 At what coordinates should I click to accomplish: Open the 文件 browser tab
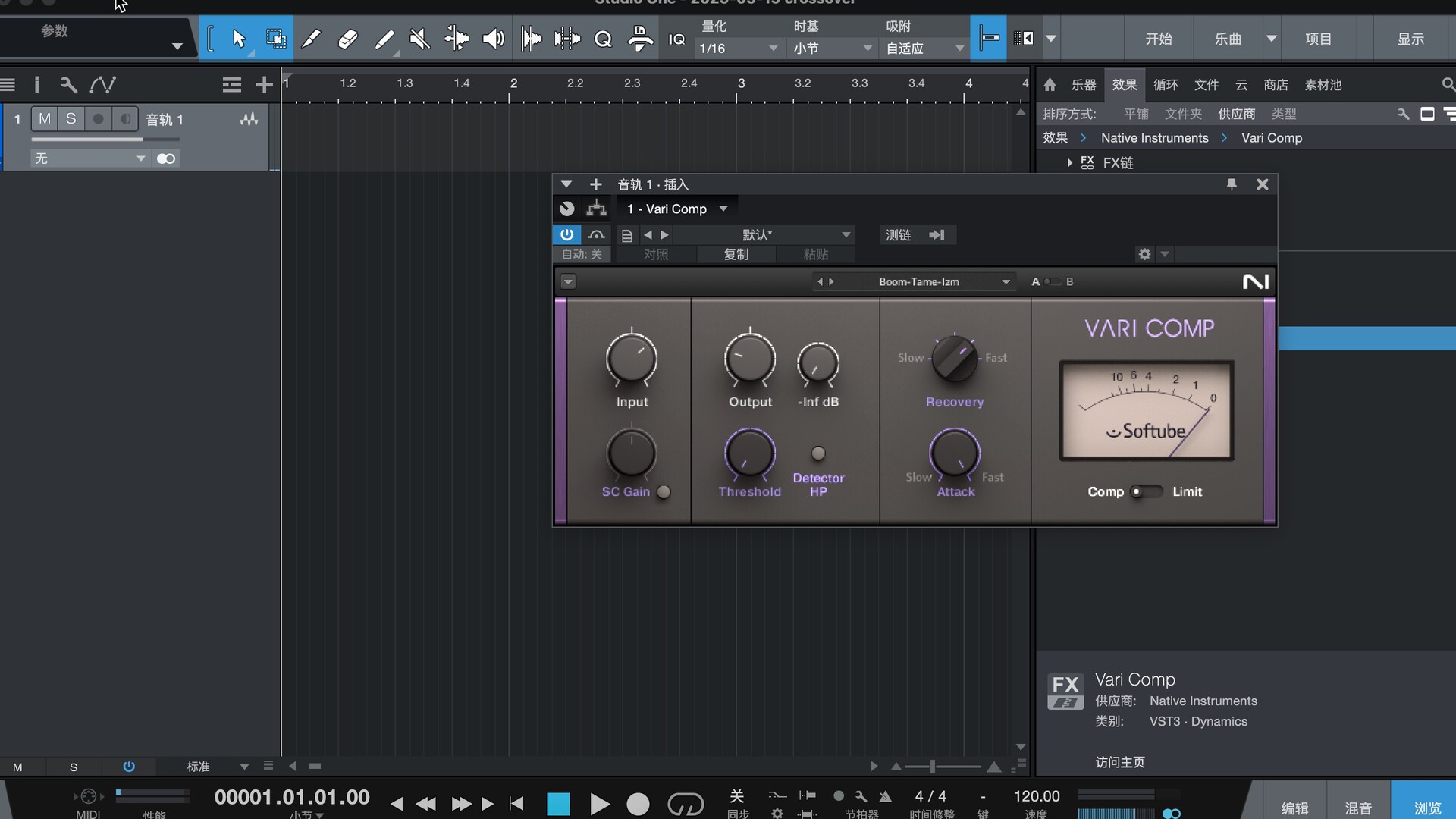pos(1207,85)
